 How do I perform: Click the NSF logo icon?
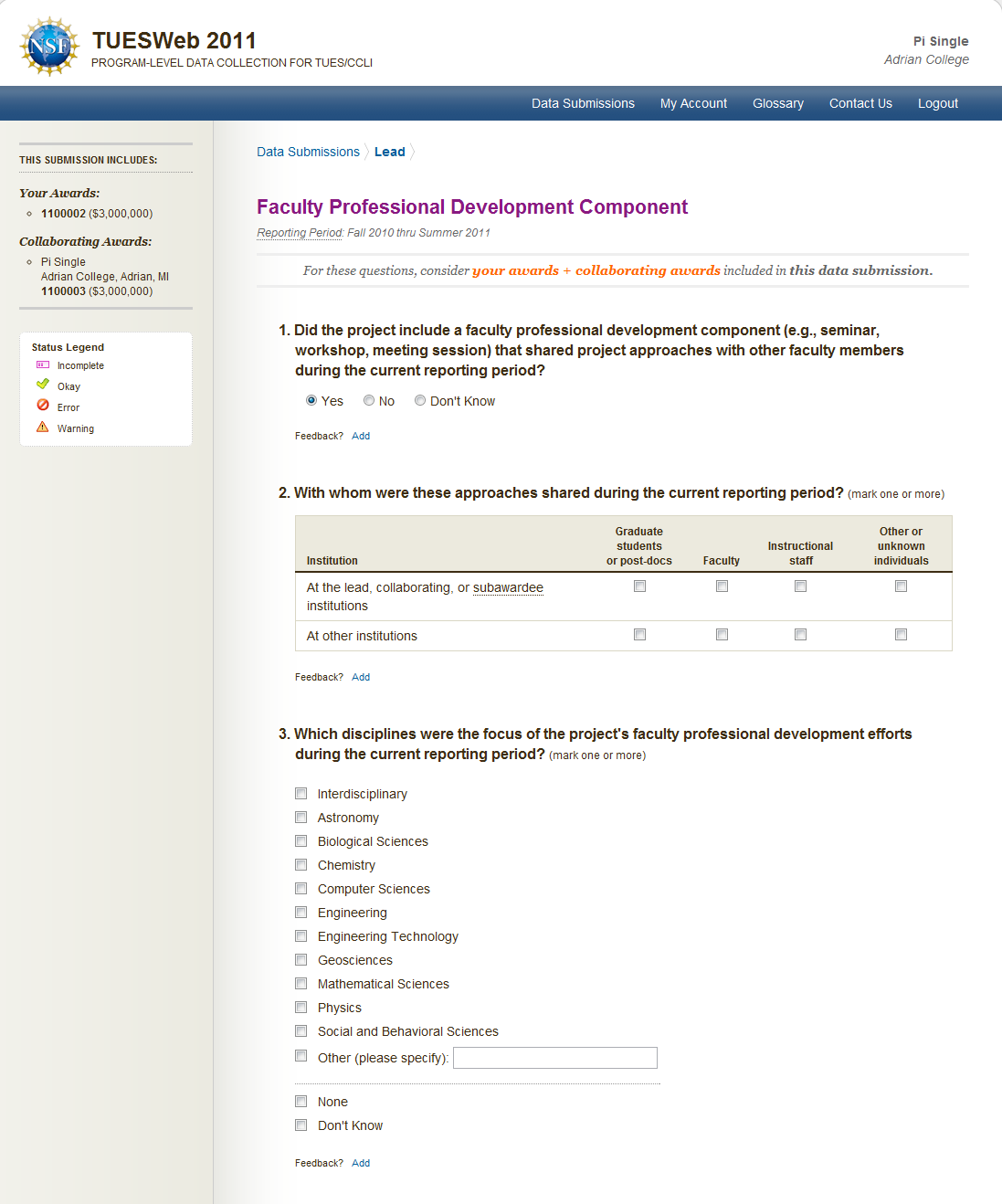point(49,46)
